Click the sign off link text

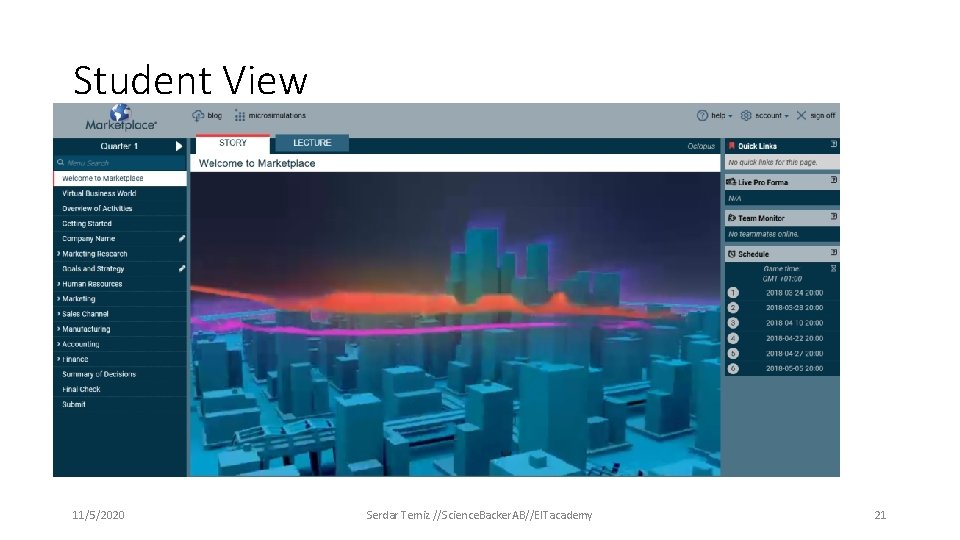point(822,115)
